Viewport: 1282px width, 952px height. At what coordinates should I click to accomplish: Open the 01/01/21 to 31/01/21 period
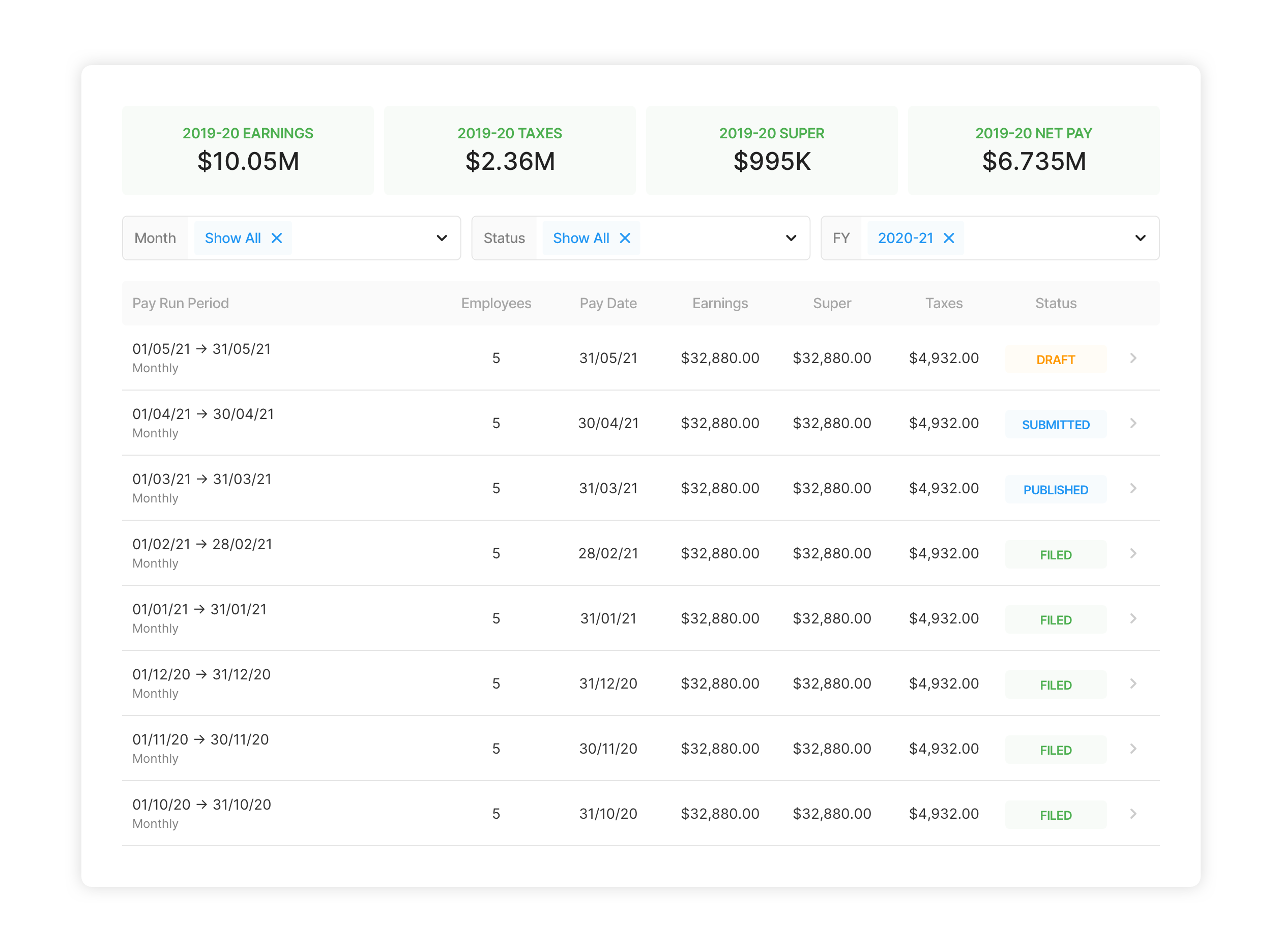pos(199,610)
